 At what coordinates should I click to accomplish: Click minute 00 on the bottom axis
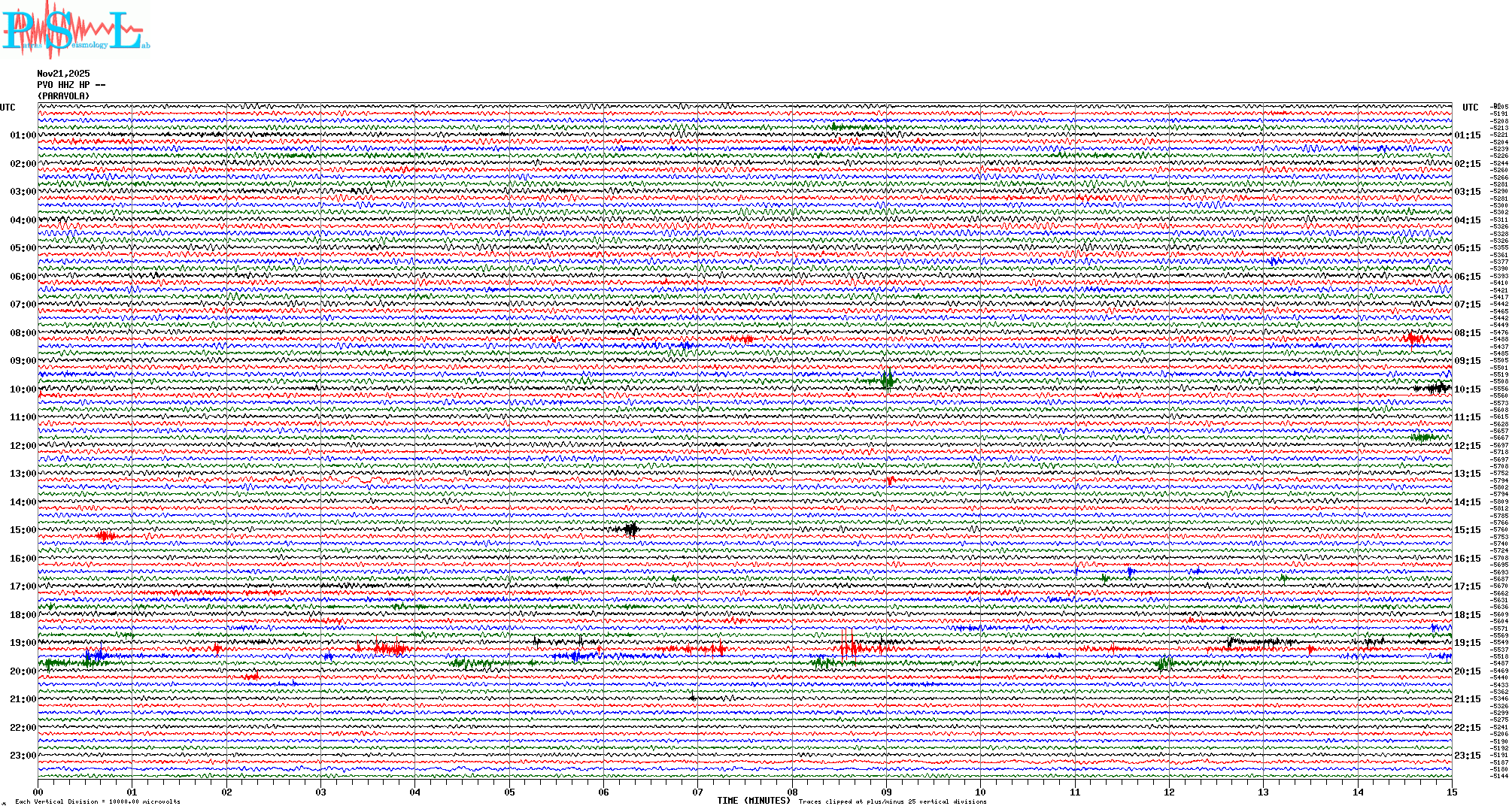38,792
